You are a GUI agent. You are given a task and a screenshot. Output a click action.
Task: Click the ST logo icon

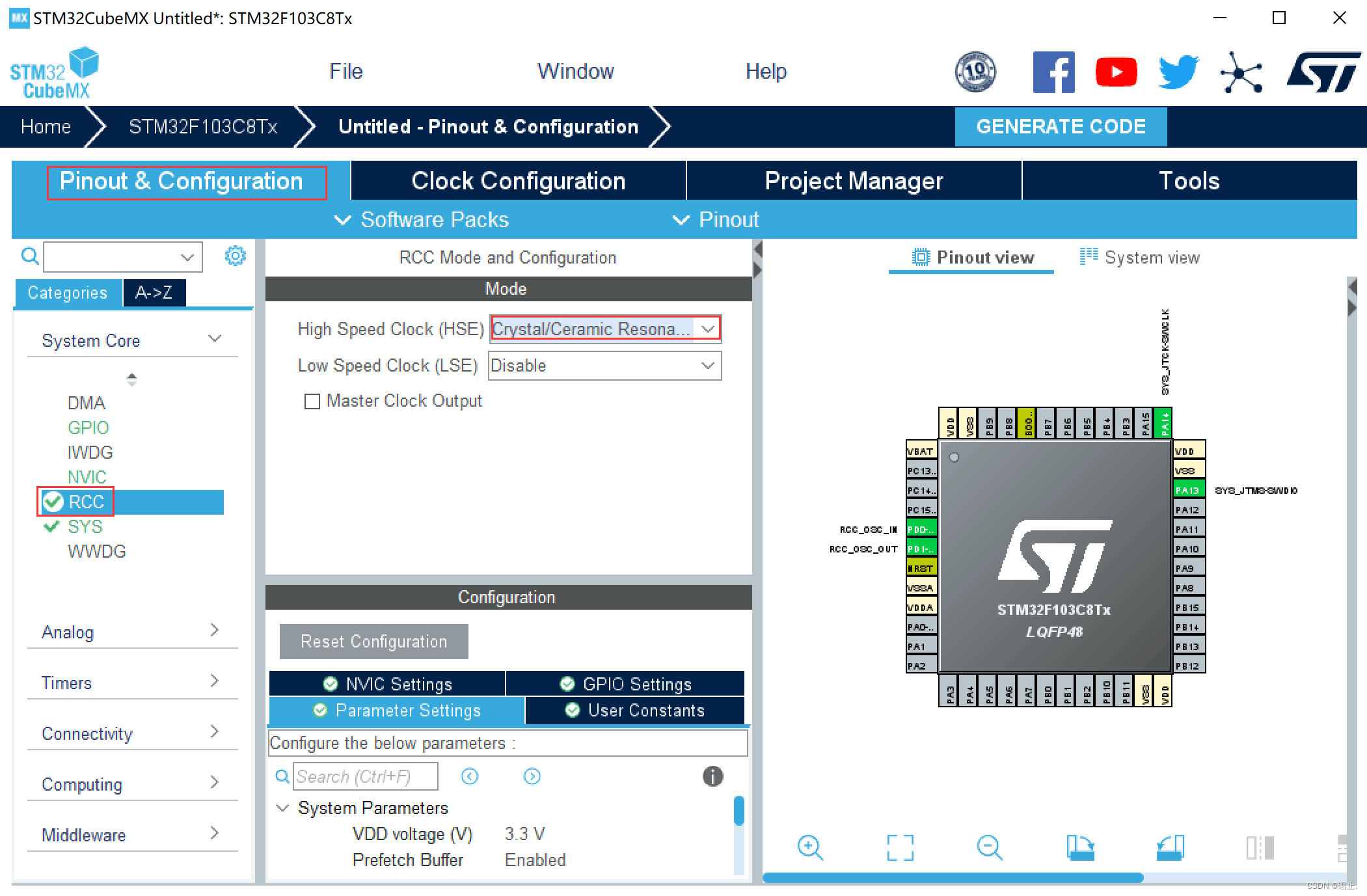[1323, 72]
